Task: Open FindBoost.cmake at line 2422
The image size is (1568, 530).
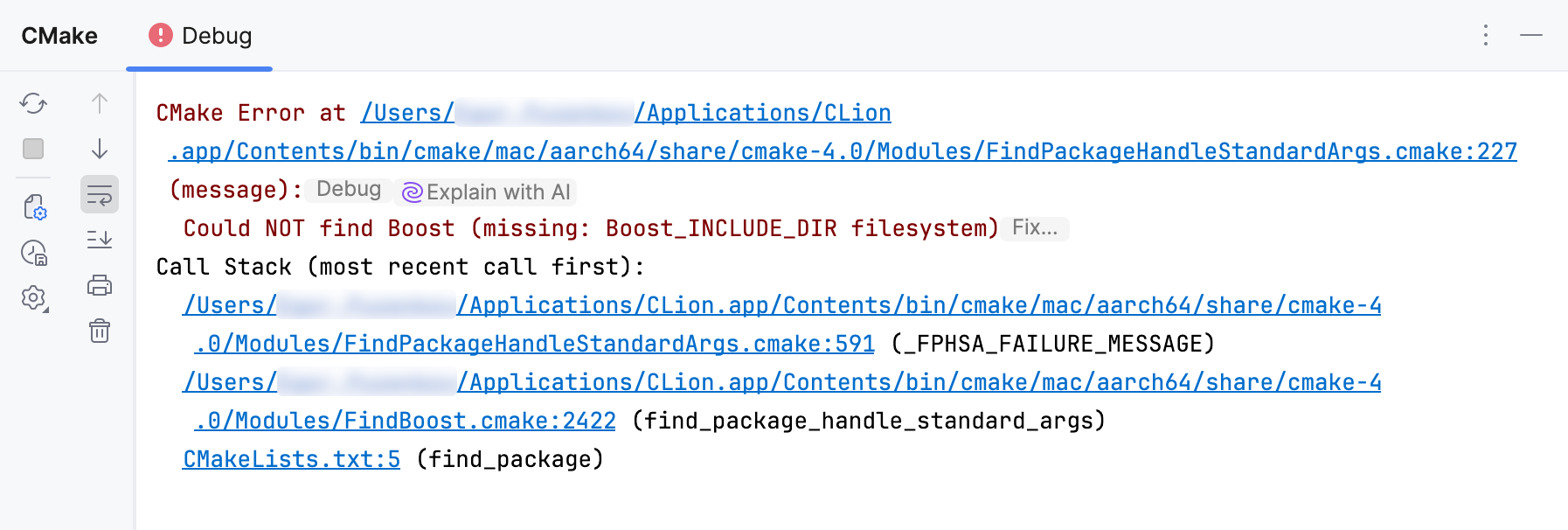Action: pos(405,420)
